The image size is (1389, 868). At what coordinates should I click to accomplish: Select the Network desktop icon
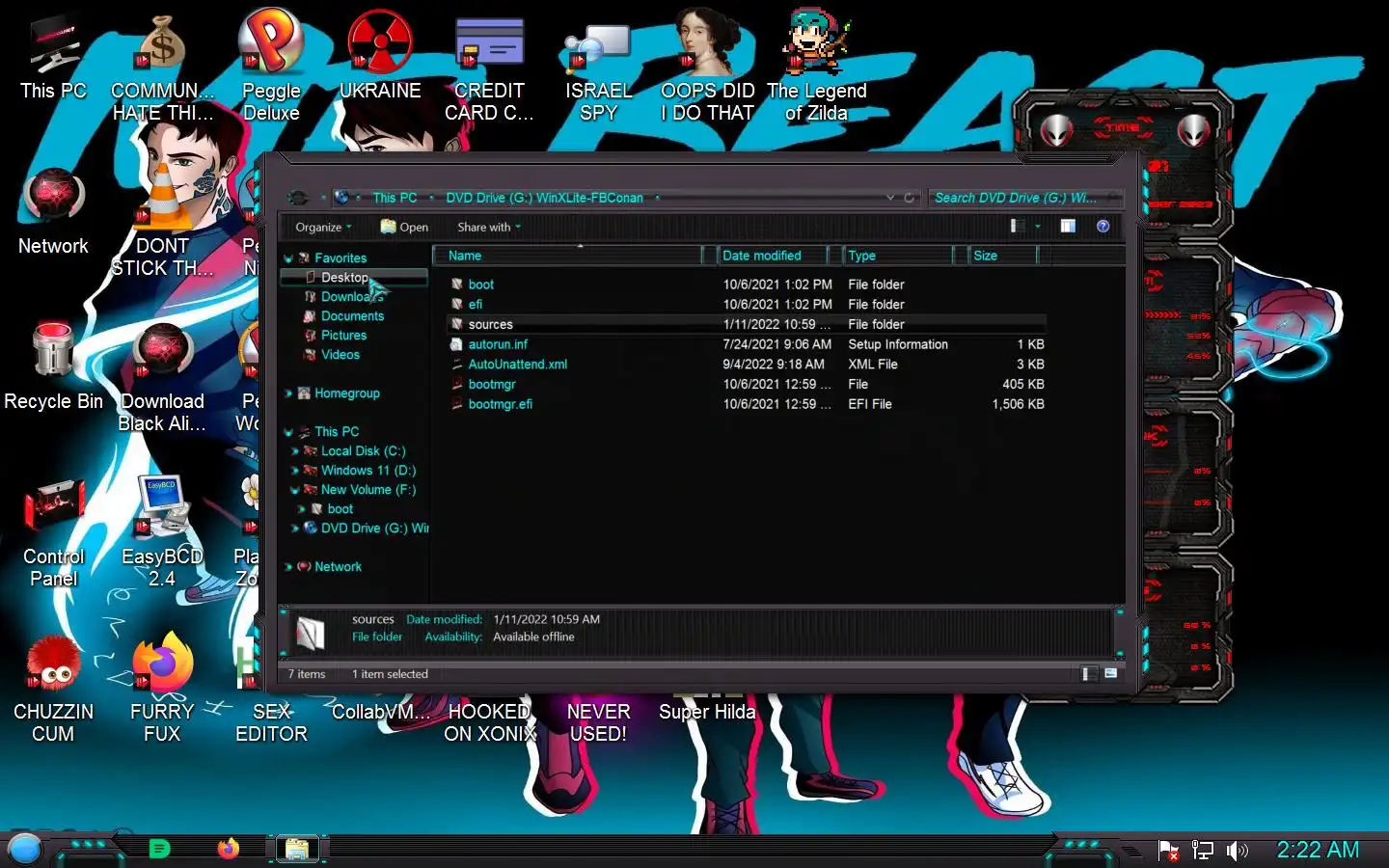point(53,211)
